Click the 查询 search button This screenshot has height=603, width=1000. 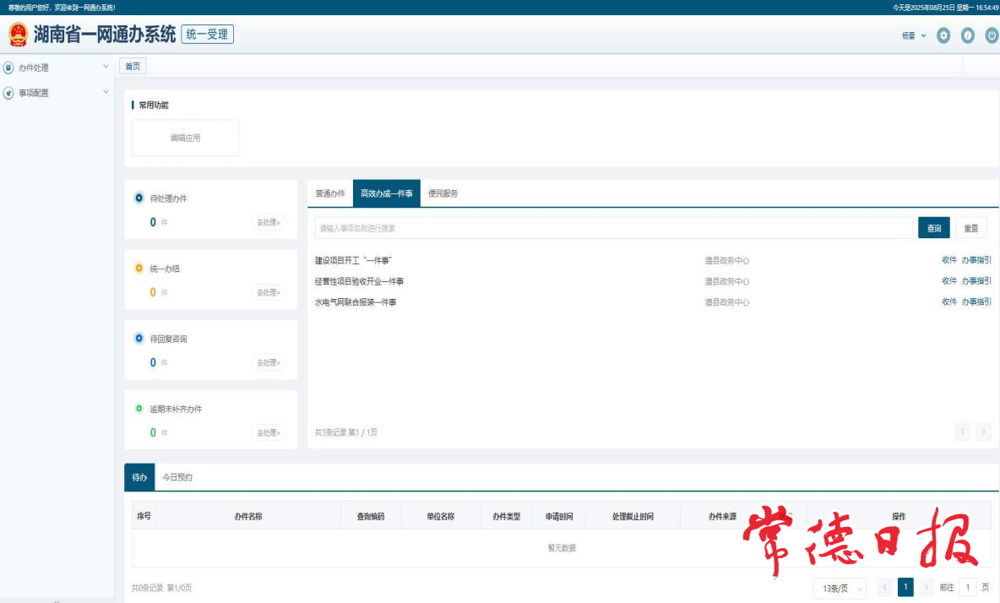(933, 228)
